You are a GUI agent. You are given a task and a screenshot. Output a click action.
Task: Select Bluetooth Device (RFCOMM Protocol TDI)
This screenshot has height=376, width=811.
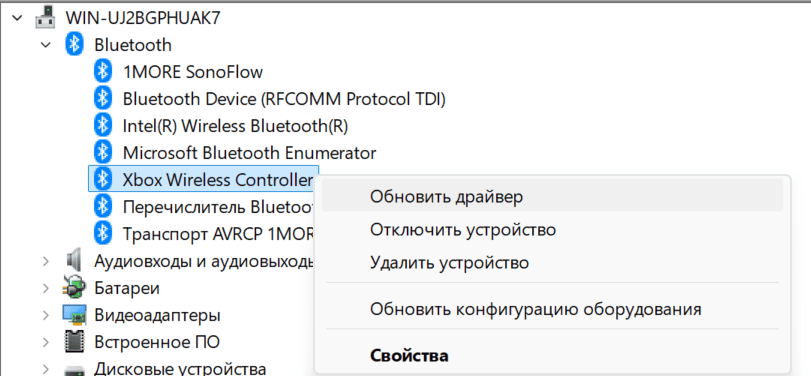[x=284, y=98]
